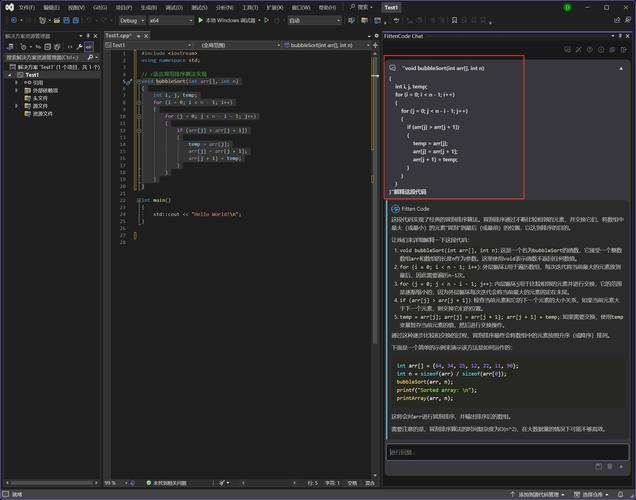The height and width of the screenshot is (500, 636).
Task: Collapse the bubbleSort function fold marker
Action: pyautogui.click(x=139, y=81)
